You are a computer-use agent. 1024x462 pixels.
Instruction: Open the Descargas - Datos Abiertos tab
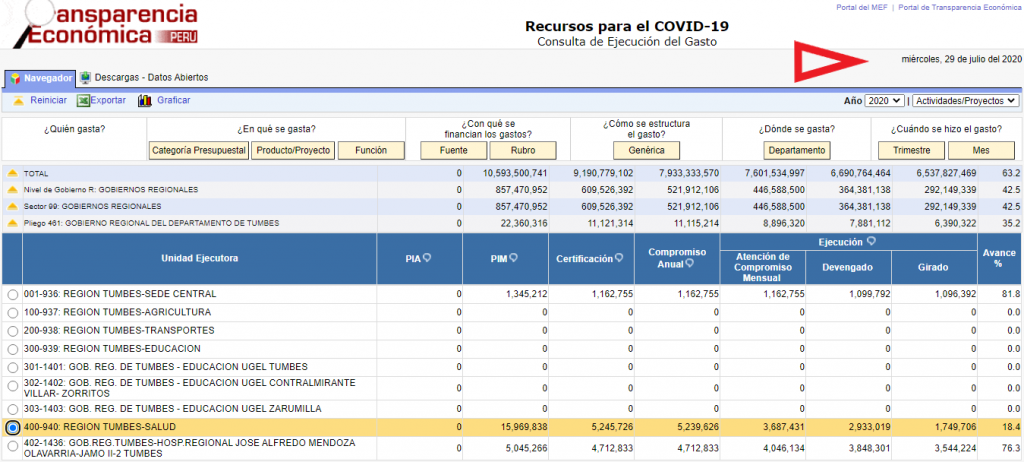143,78
